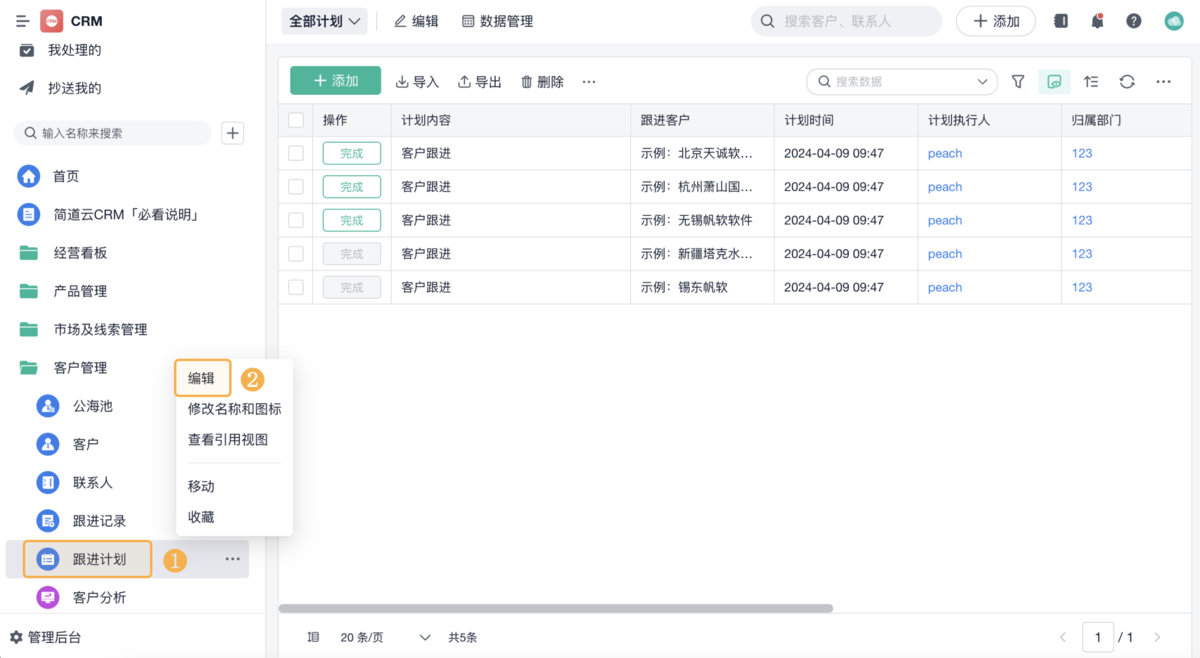Open the 全部计划 view dropdown
1200x658 pixels.
pos(324,21)
